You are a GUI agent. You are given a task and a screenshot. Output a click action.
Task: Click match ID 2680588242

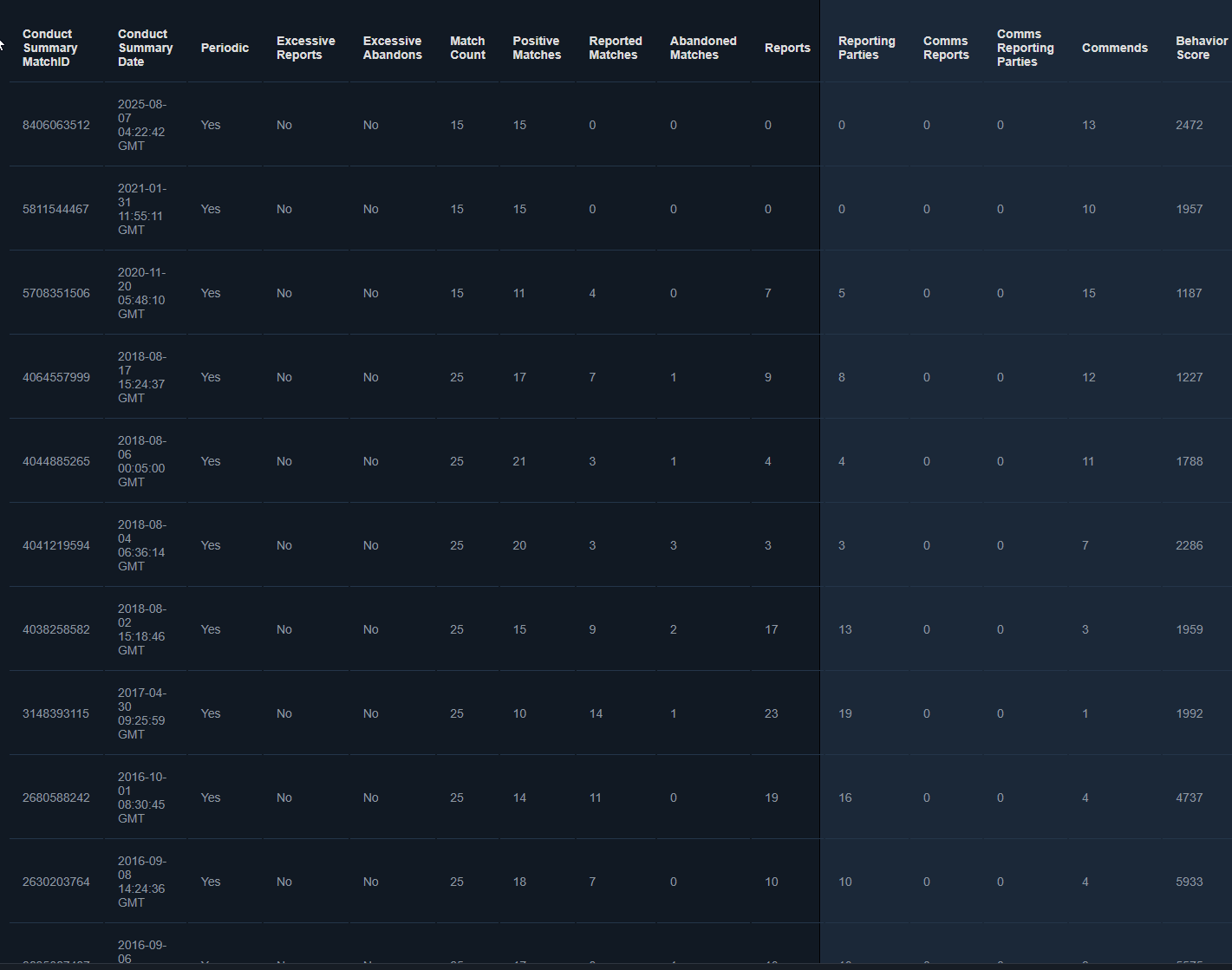point(56,797)
